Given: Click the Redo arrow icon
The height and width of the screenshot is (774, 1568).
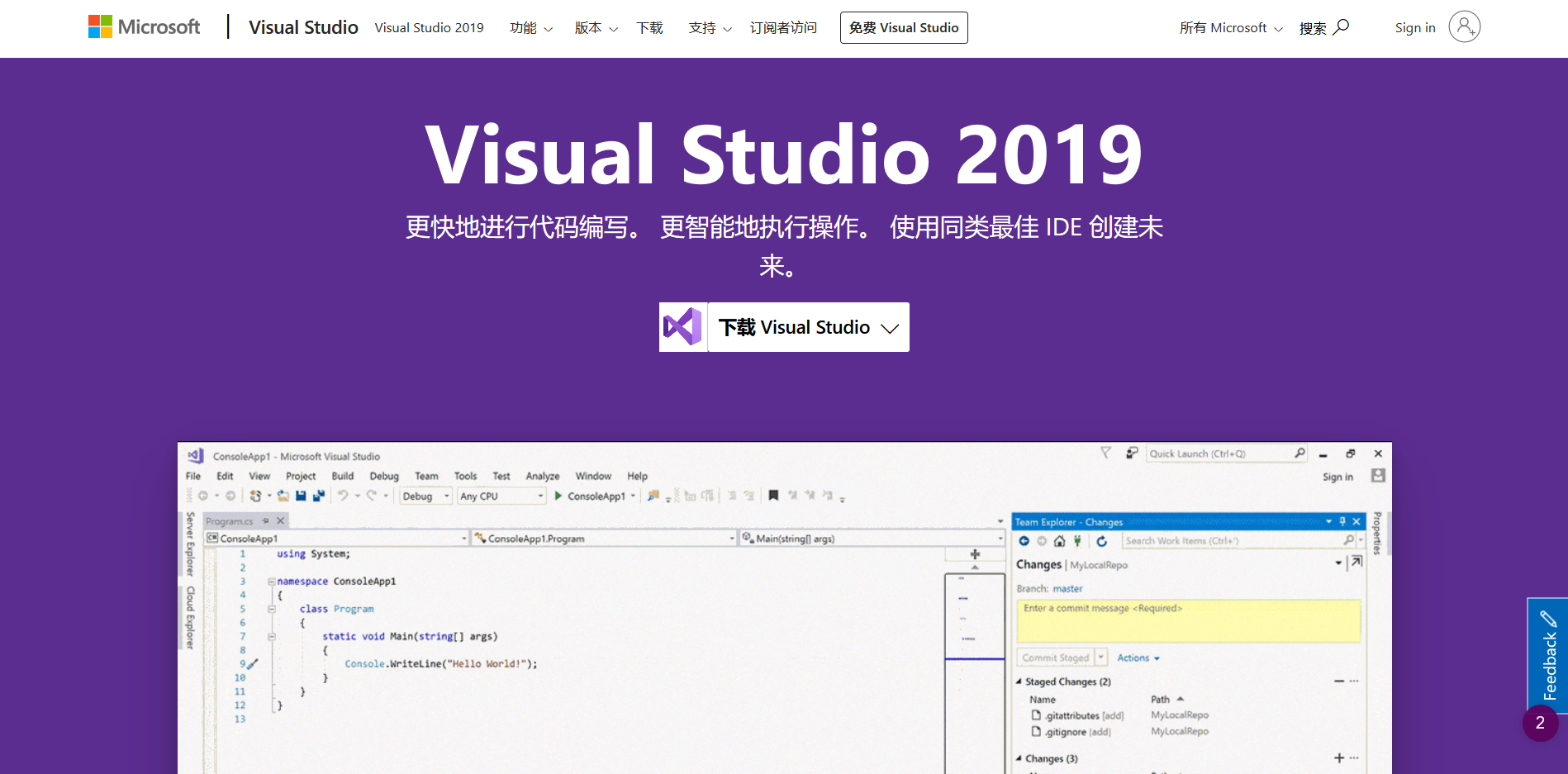Looking at the screenshot, I should click(x=372, y=496).
